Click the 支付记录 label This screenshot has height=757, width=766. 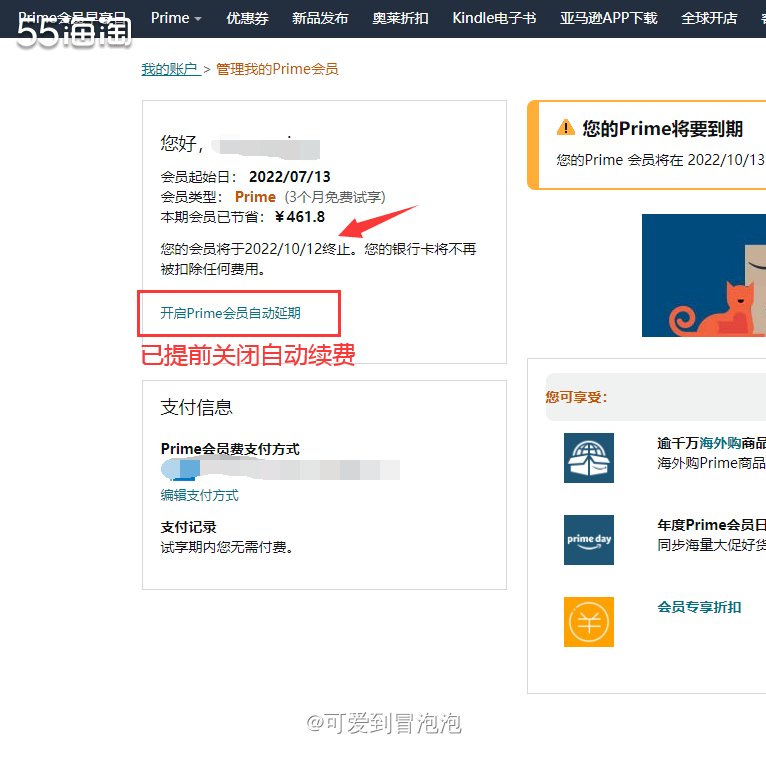189,527
